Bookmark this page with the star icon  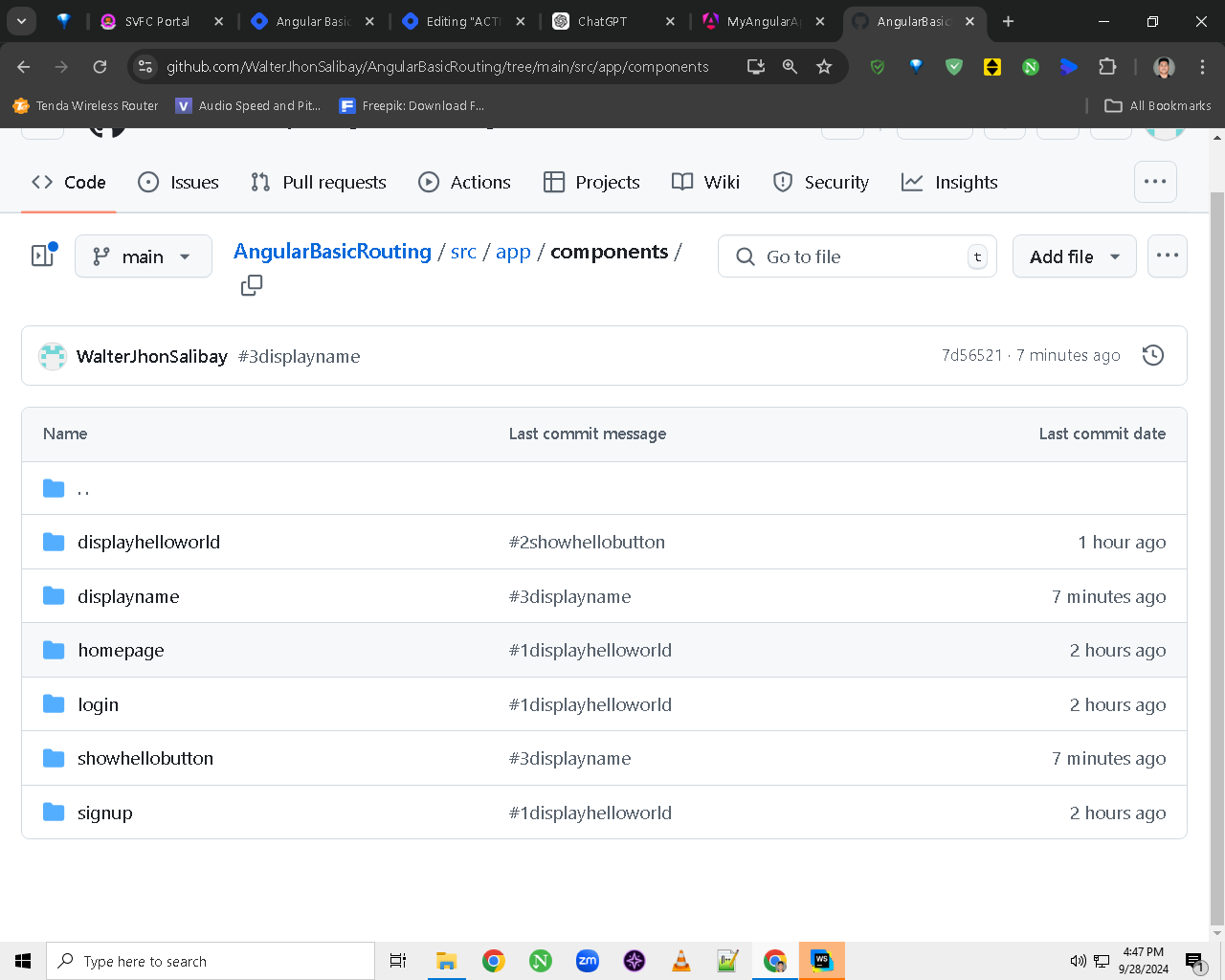point(824,66)
